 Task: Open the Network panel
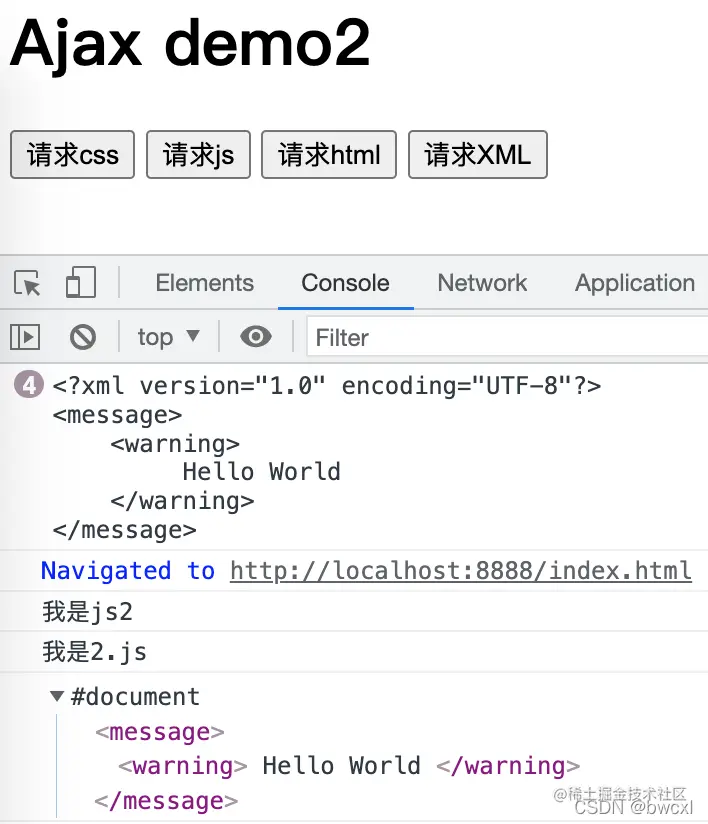[x=482, y=283]
